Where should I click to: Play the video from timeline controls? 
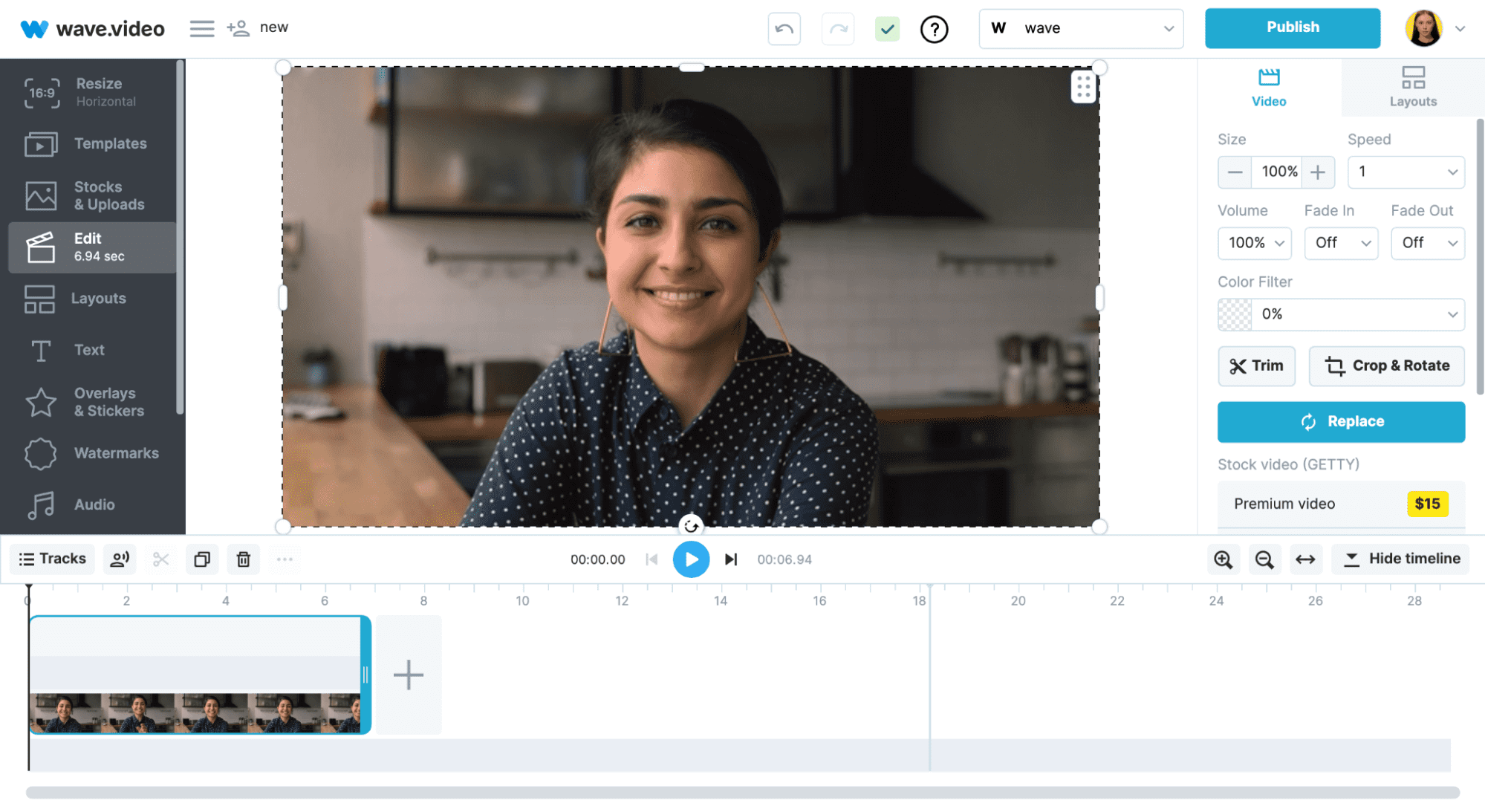[x=691, y=559]
